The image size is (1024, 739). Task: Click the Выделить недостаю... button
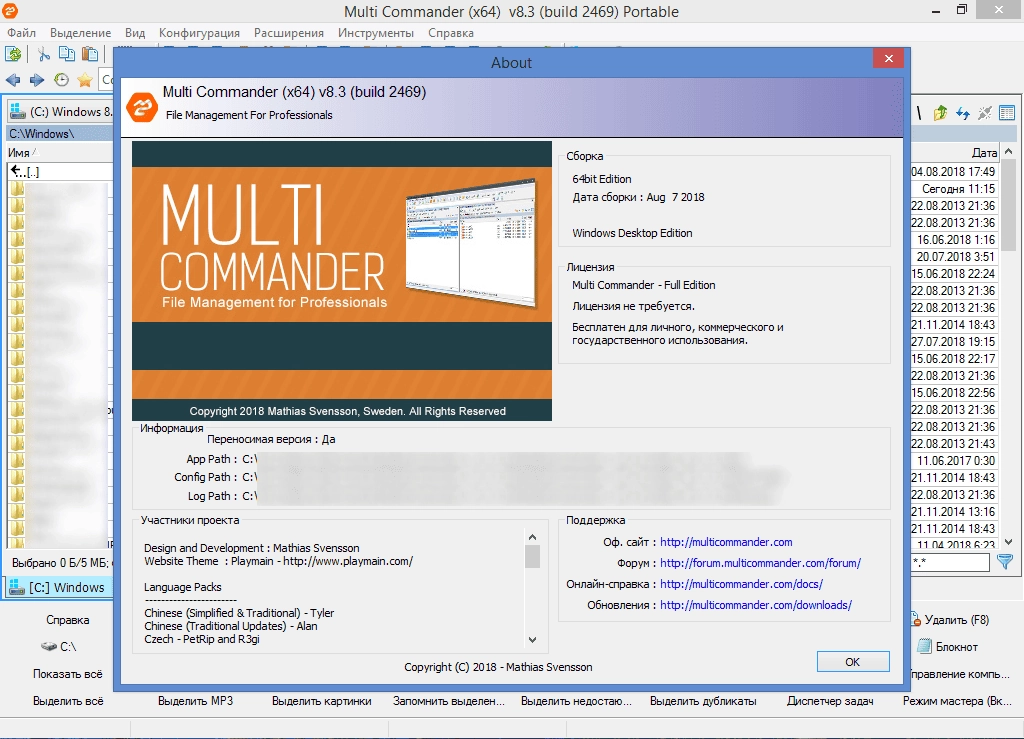576,701
